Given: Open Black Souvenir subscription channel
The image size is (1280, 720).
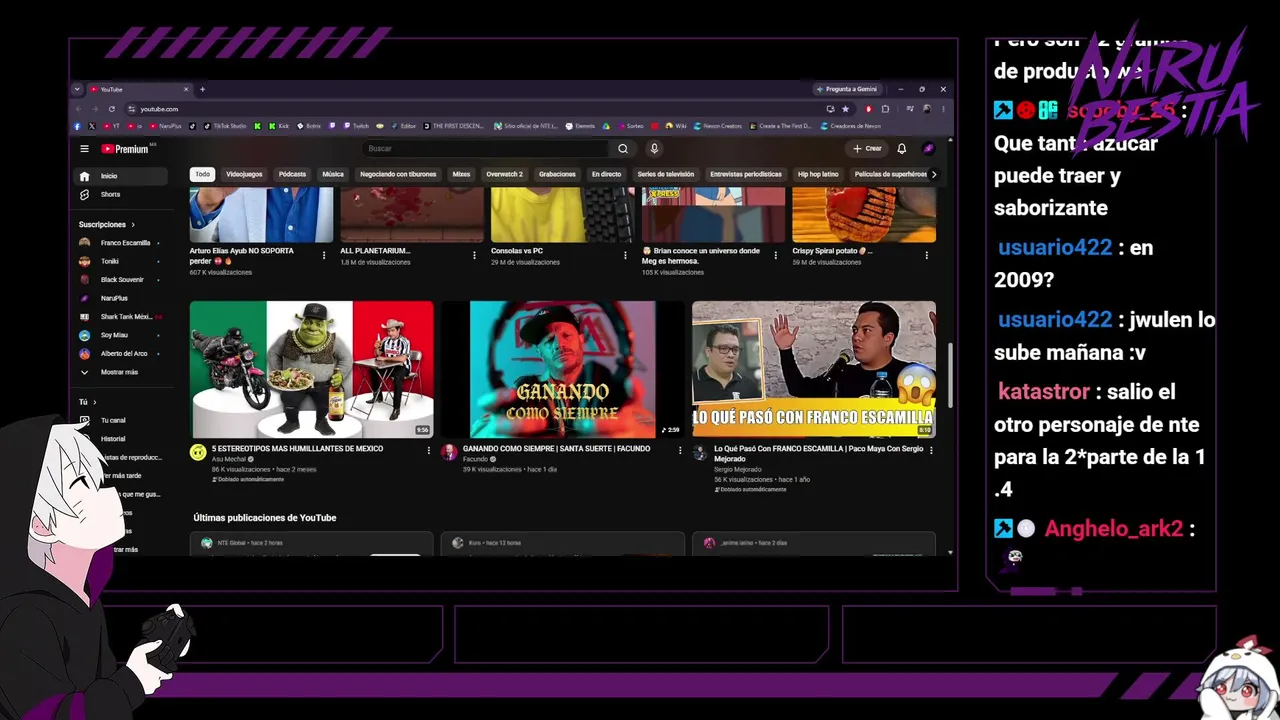Looking at the screenshot, I should pos(123,280).
